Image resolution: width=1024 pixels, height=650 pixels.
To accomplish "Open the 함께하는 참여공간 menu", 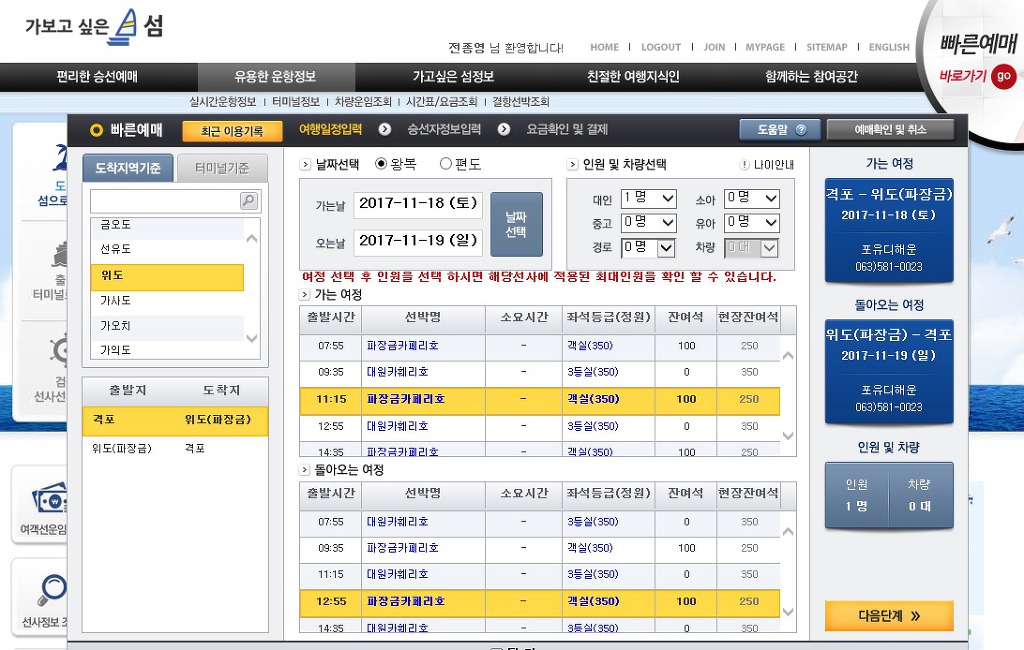I will [x=811, y=77].
